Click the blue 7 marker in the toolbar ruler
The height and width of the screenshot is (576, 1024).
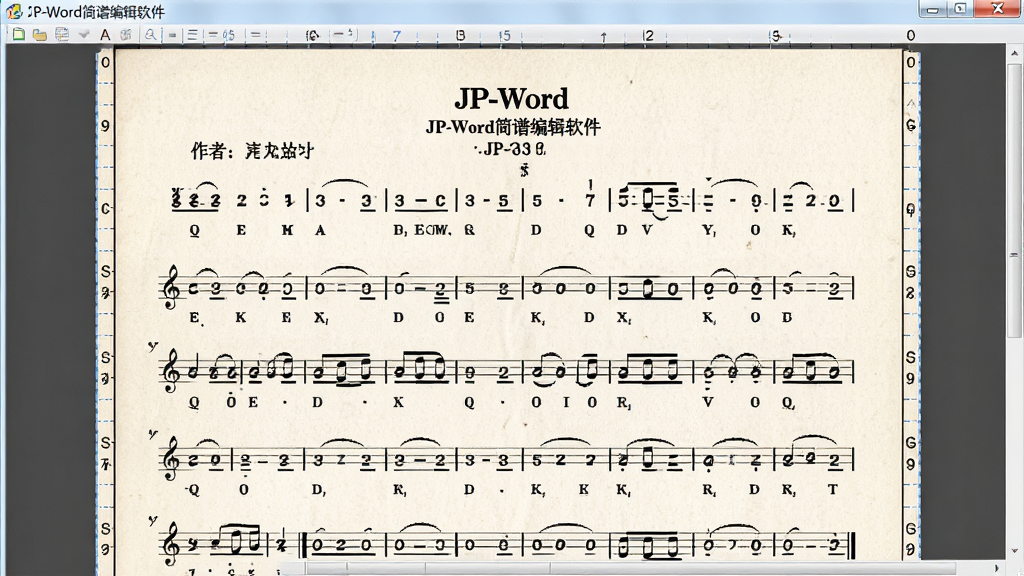coord(396,35)
